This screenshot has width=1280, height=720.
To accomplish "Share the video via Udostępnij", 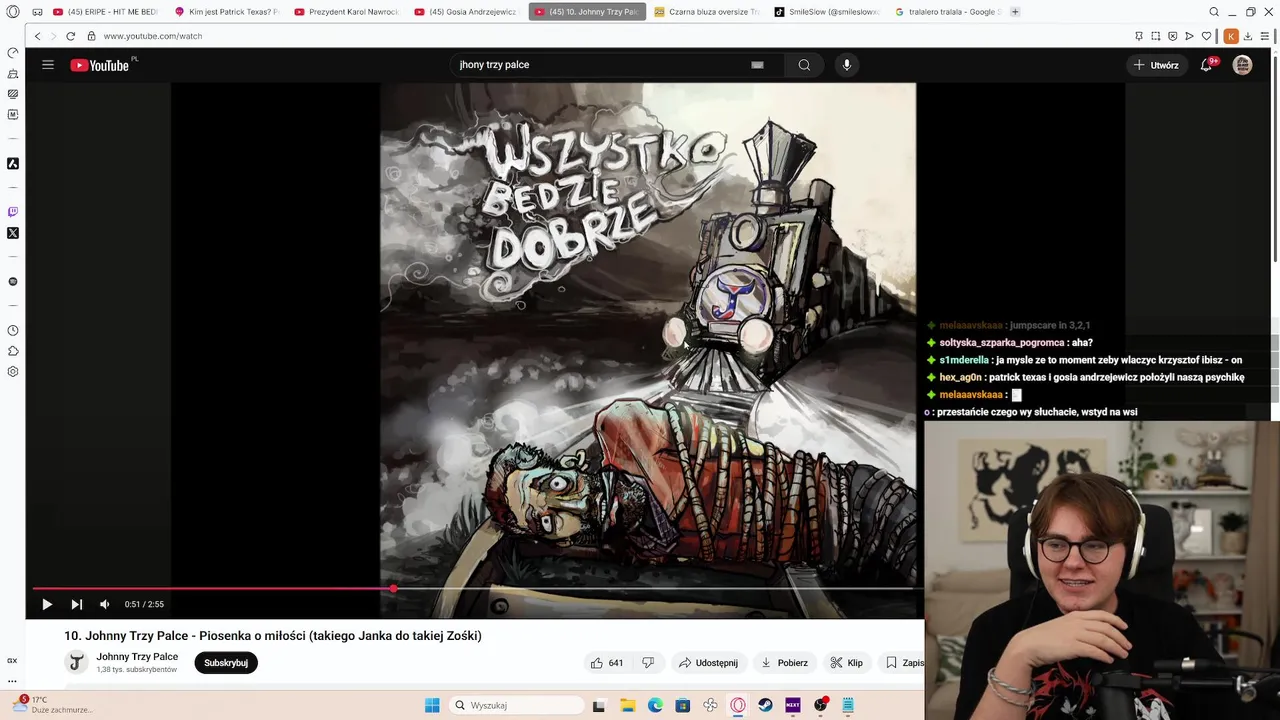I will click(708, 663).
